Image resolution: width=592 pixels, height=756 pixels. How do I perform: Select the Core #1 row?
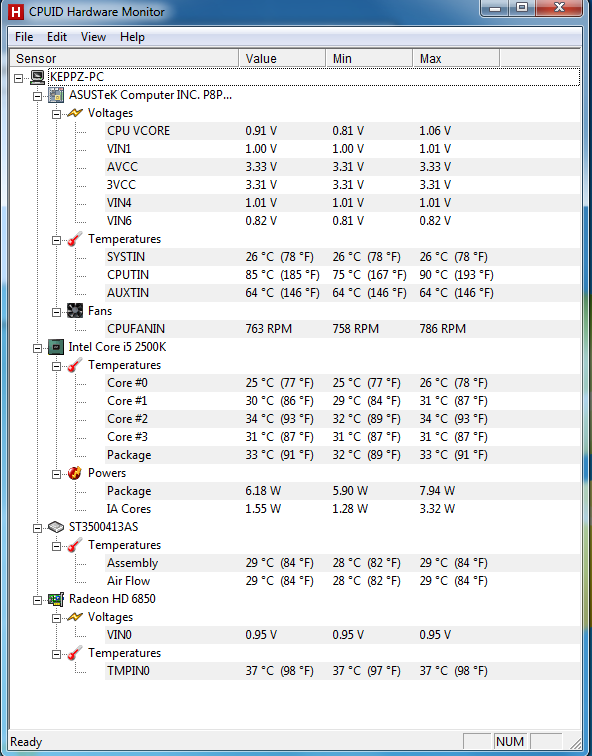342,401
